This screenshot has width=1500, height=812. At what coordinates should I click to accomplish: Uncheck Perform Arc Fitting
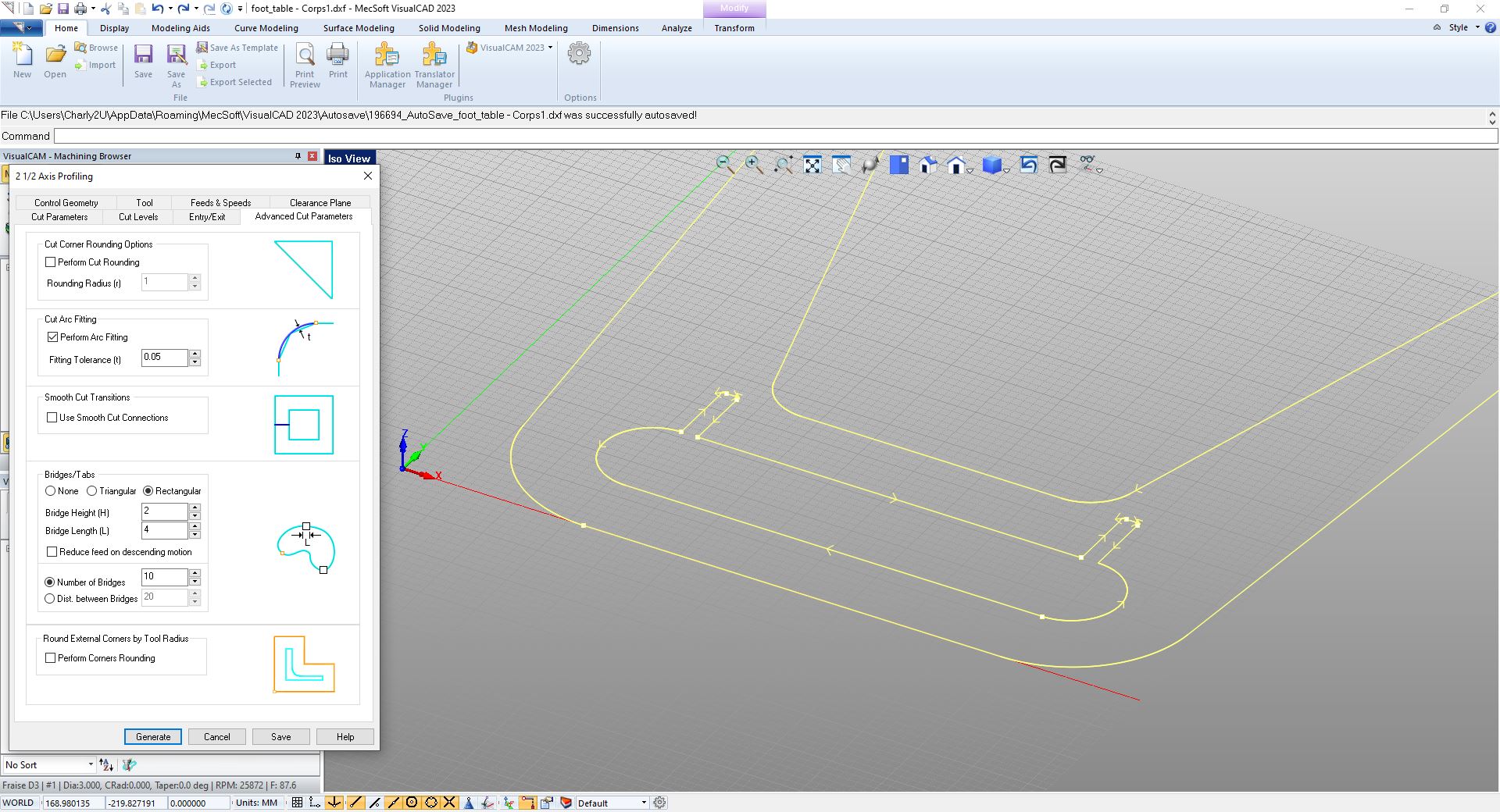pos(53,337)
